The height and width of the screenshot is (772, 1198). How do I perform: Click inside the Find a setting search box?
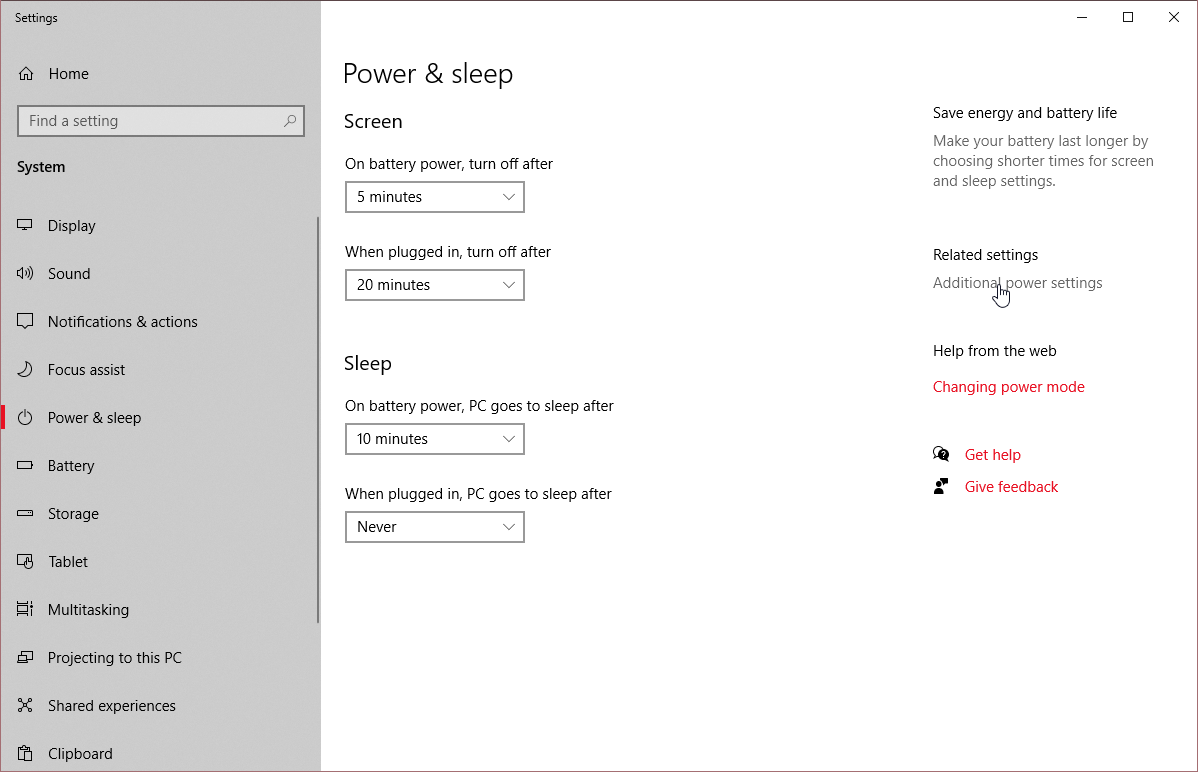coord(160,120)
